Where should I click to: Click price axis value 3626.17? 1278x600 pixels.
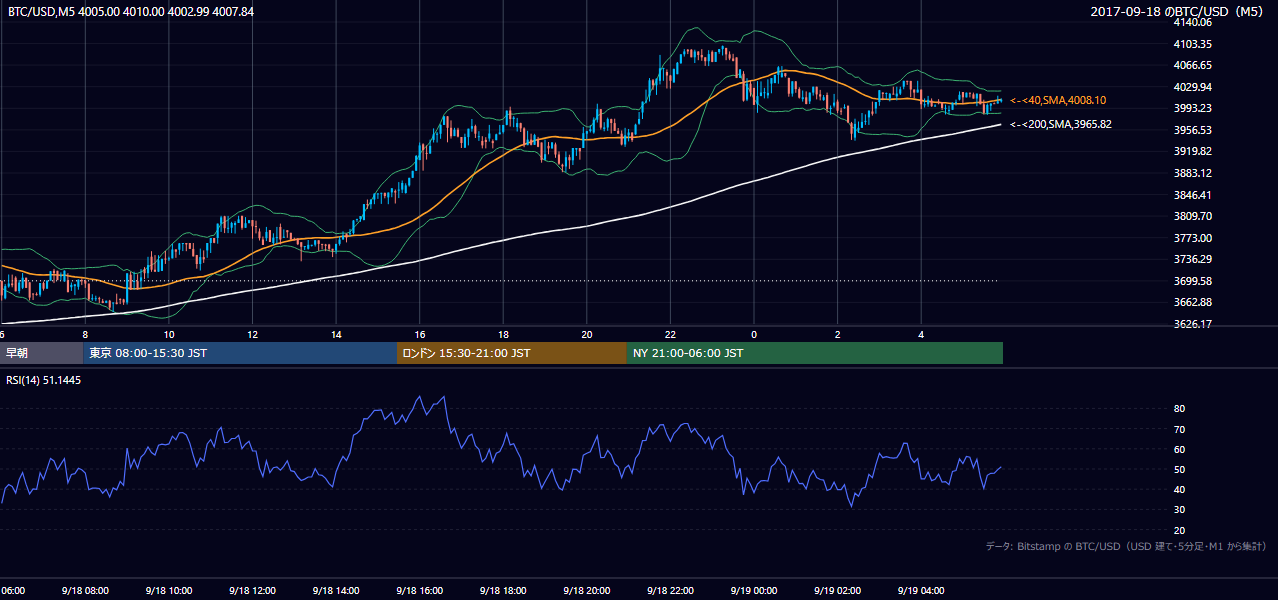pyautogui.click(x=1193, y=324)
